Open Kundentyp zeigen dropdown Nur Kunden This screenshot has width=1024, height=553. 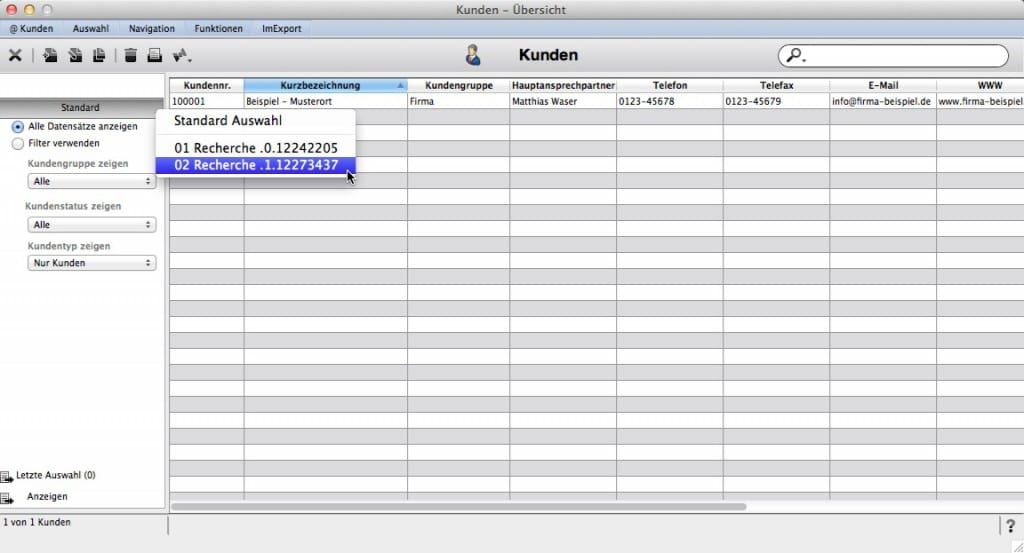(x=91, y=263)
